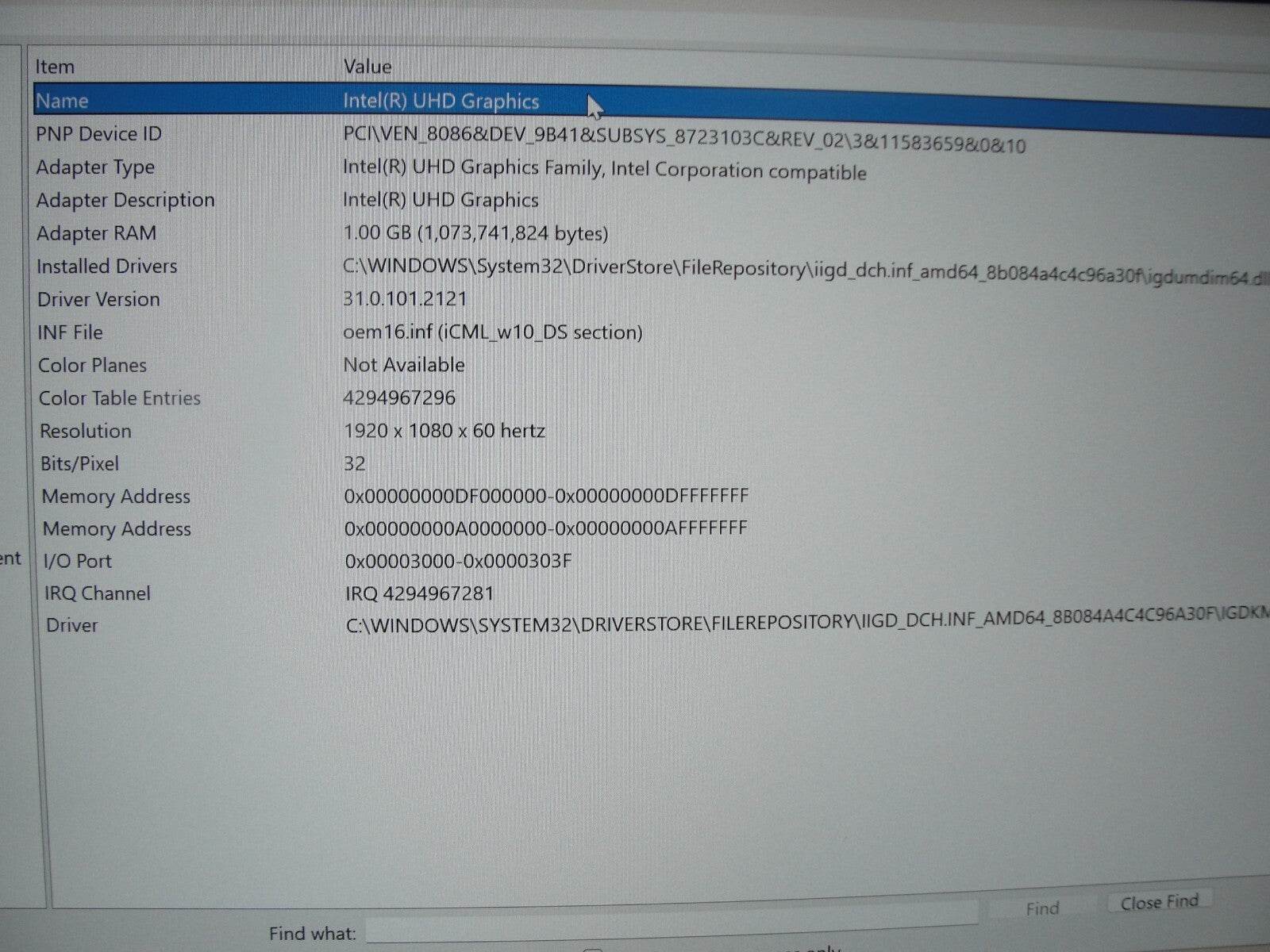Select the IRQ Channel row
The image size is (1270, 952).
[x=317, y=593]
